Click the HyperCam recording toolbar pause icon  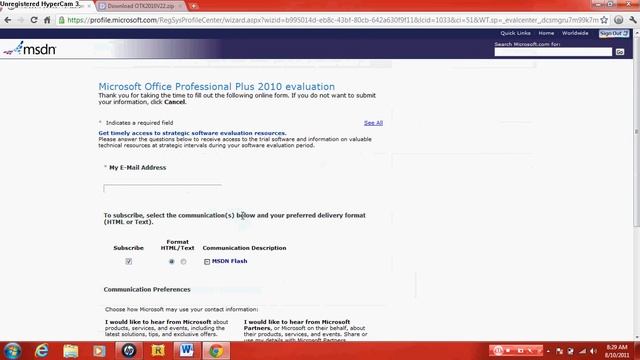[498, 351]
